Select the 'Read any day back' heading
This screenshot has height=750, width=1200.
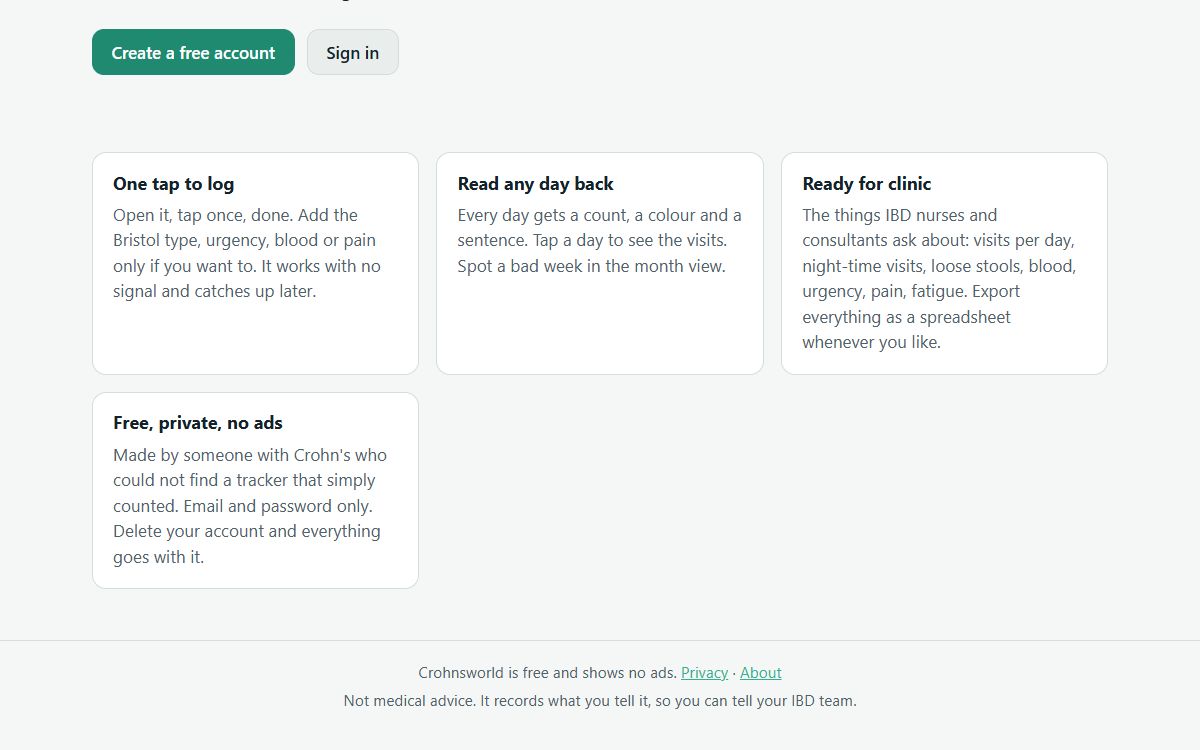coord(535,184)
